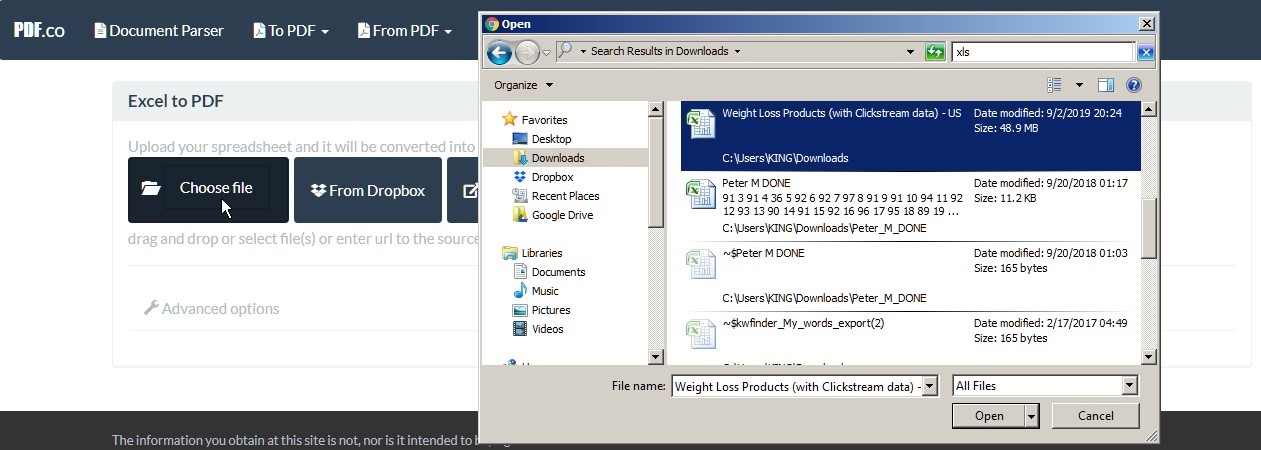Select Desktop in Favorites
Viewport: 1261px width, 450px height.
(551, 139)
